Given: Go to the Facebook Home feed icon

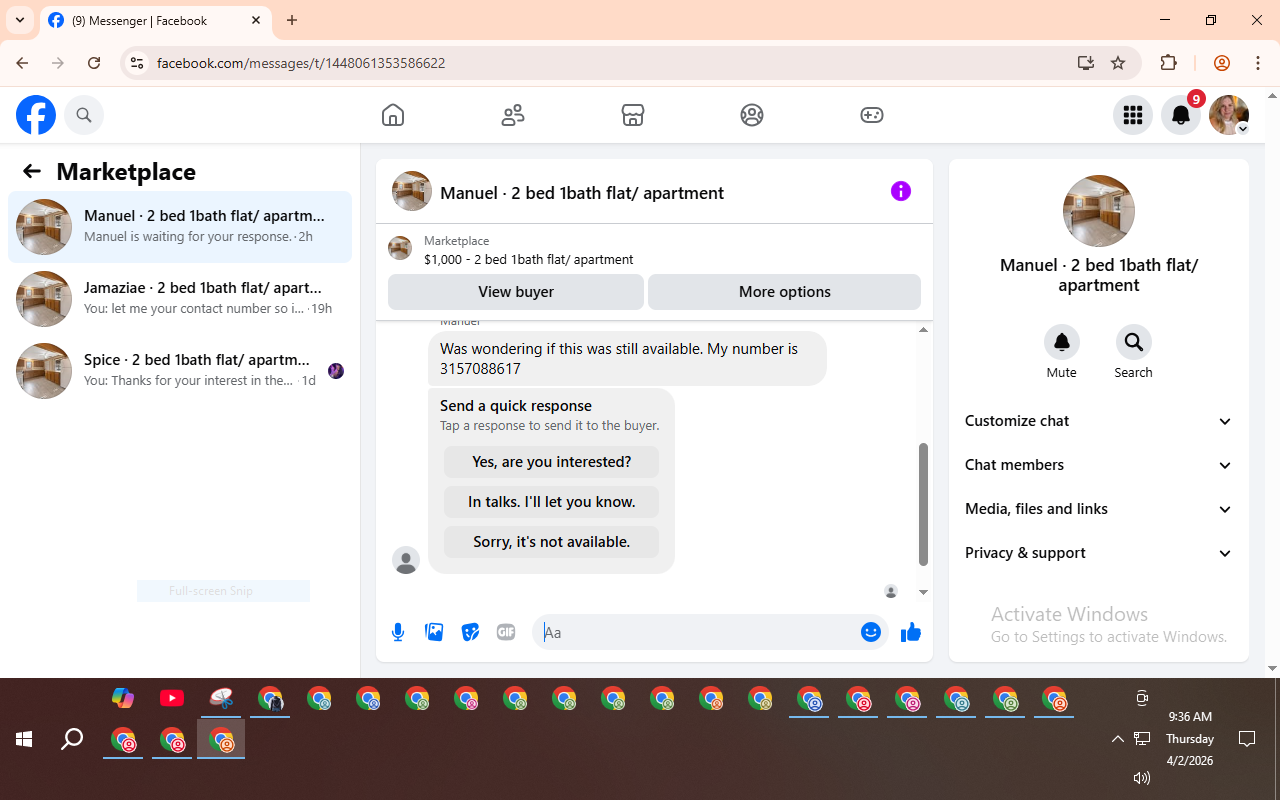Looking at the screenshot, I should pyautogui.click(x=393, y=115).
